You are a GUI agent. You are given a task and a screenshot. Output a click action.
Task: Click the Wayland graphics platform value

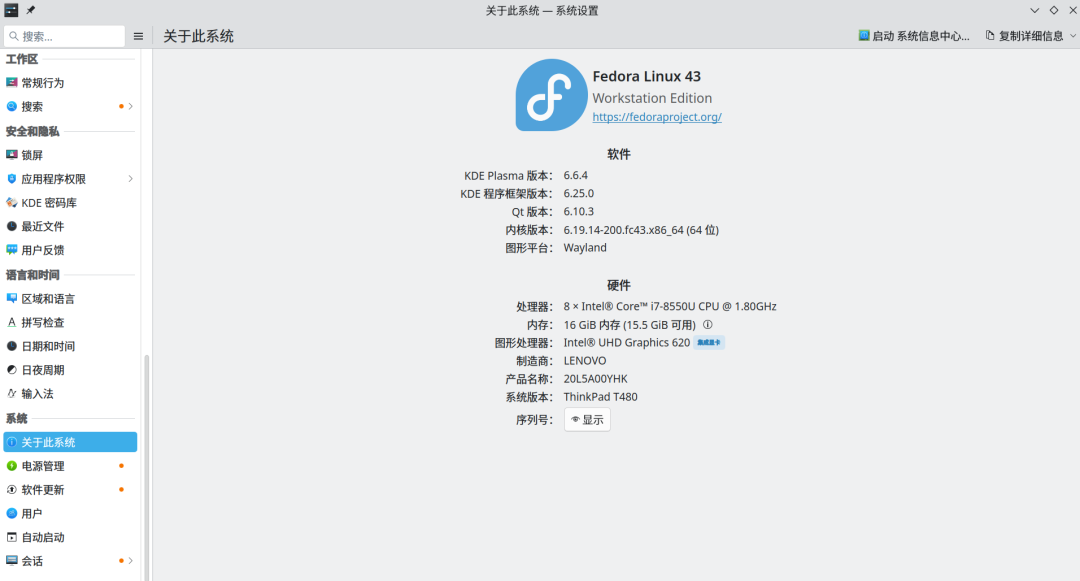tap(585, 248)
